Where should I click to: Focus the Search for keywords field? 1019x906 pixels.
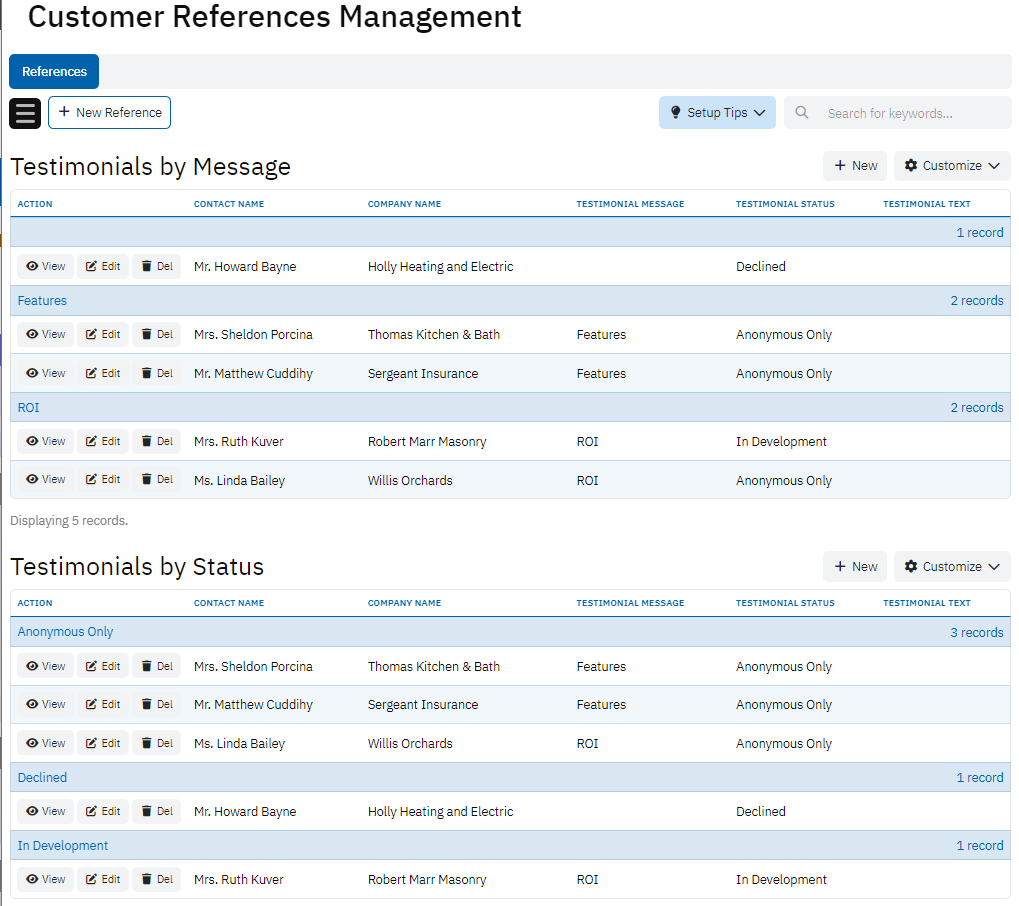[910, 113]
